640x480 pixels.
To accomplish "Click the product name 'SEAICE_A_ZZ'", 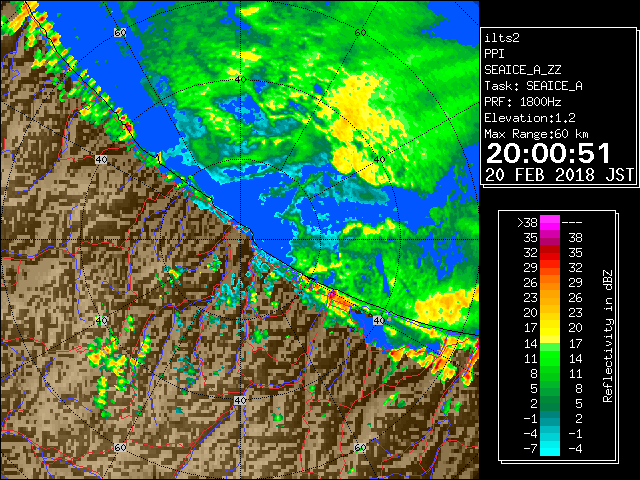I will (x=522, y=70).
